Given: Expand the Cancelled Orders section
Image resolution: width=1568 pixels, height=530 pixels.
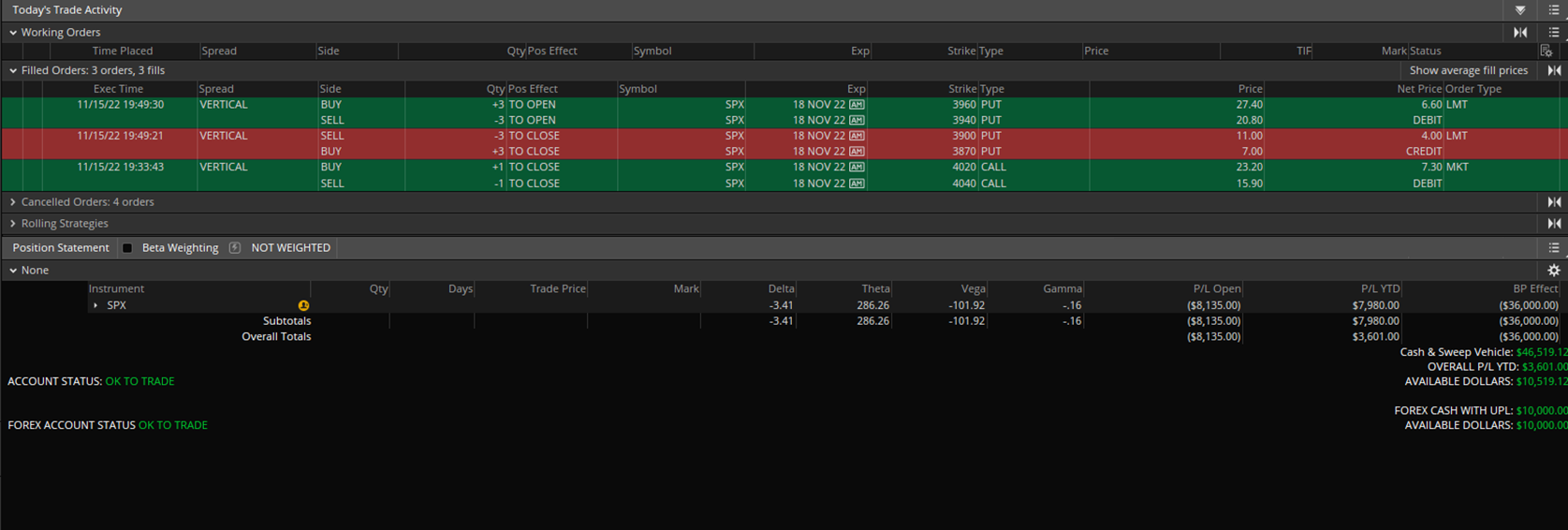Looking at the screenshot, I should [x=13, y=202].
